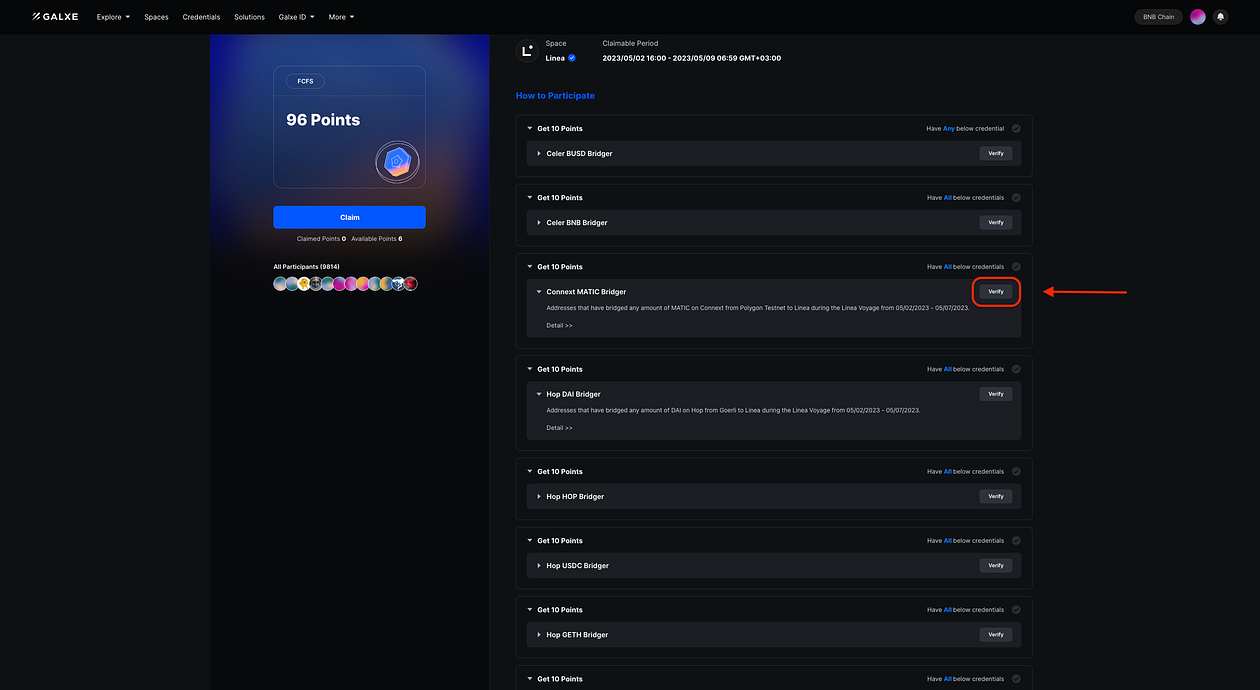Open Credentials in the top navigation
The height and width of the screenshot is (690, 1260).
[x=201, y=17]
